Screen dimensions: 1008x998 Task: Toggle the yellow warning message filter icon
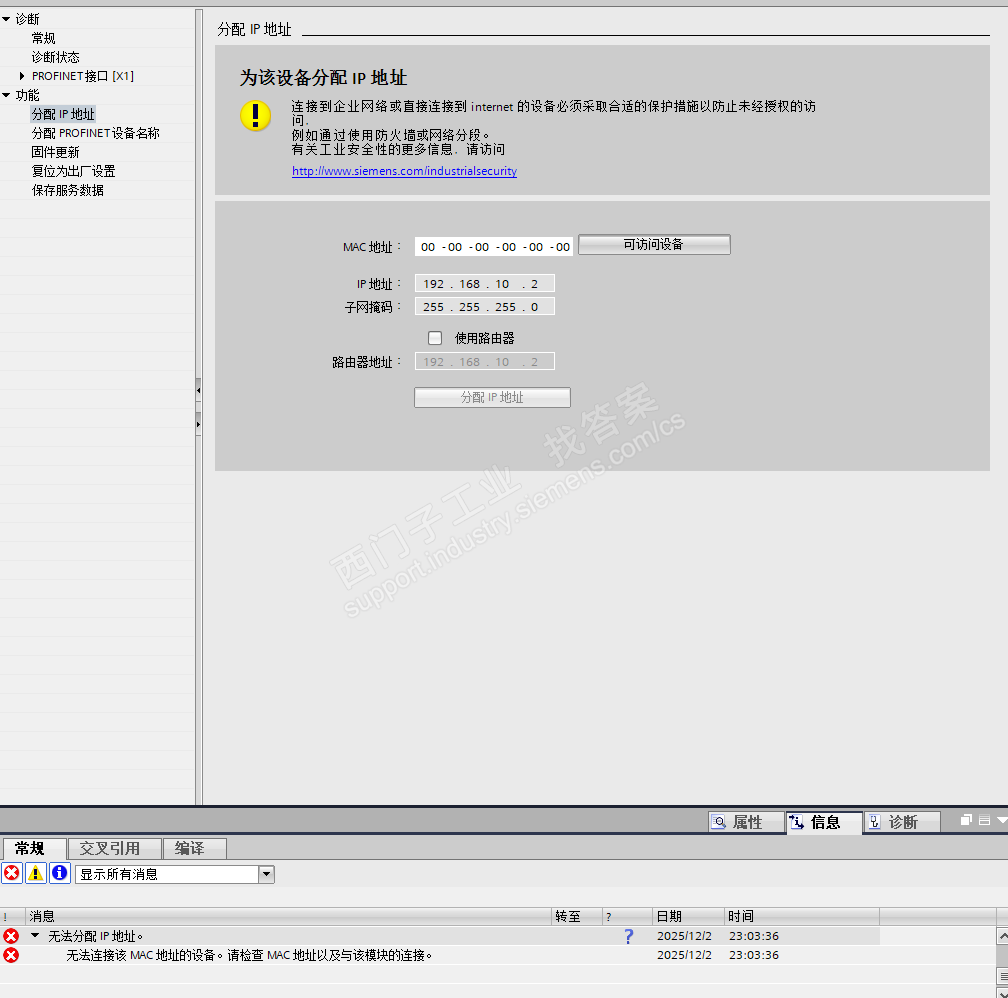click(x=36, y=873)
